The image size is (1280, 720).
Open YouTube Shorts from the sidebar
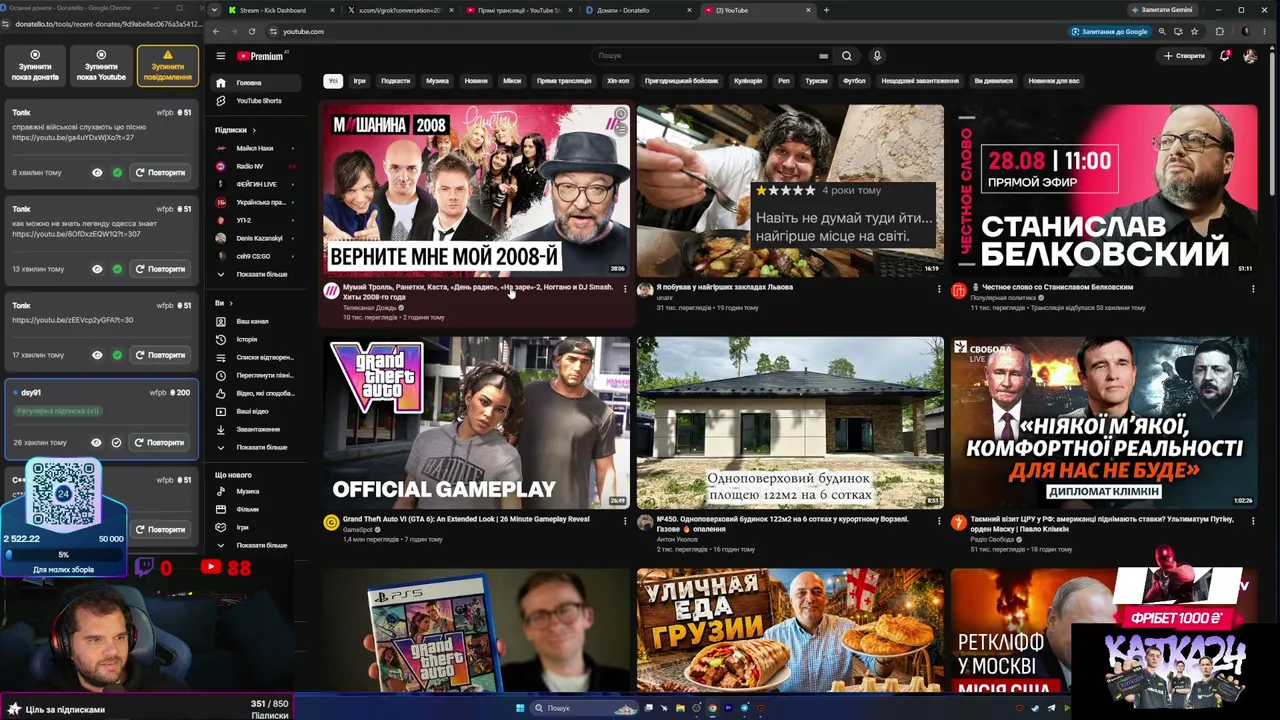(x=258, y=101)
